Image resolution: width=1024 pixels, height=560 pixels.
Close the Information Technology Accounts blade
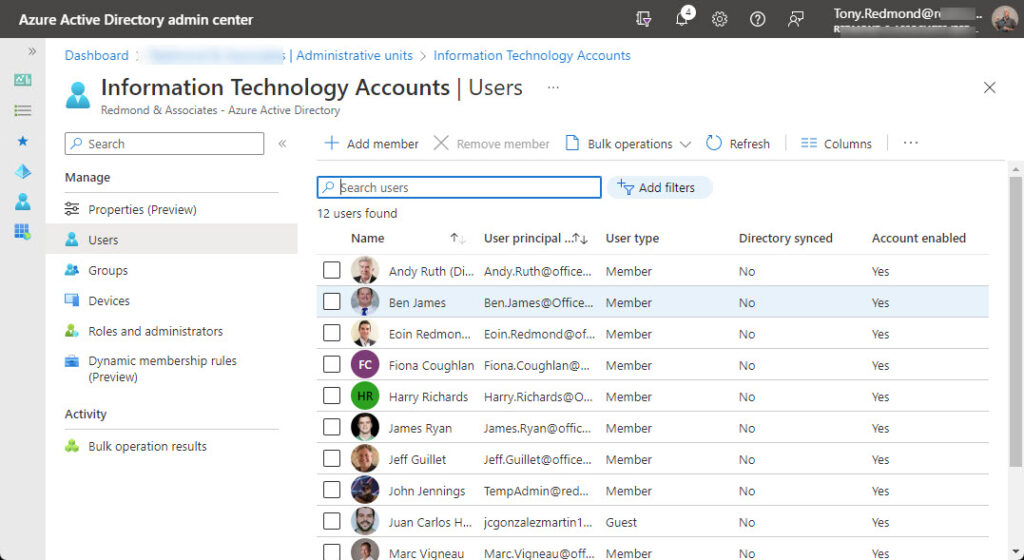[989, 87]
